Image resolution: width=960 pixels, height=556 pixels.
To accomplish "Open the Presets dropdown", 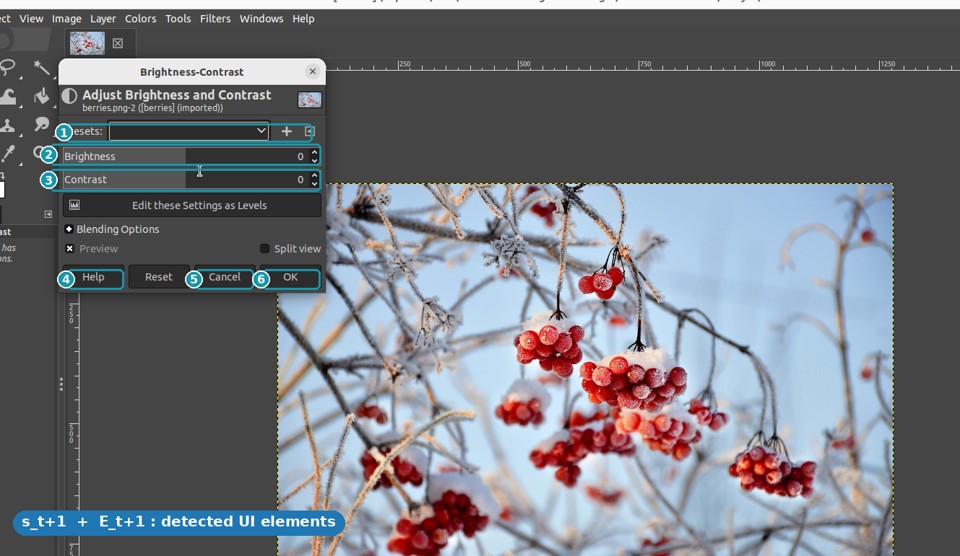I will [x=189, y=131].
